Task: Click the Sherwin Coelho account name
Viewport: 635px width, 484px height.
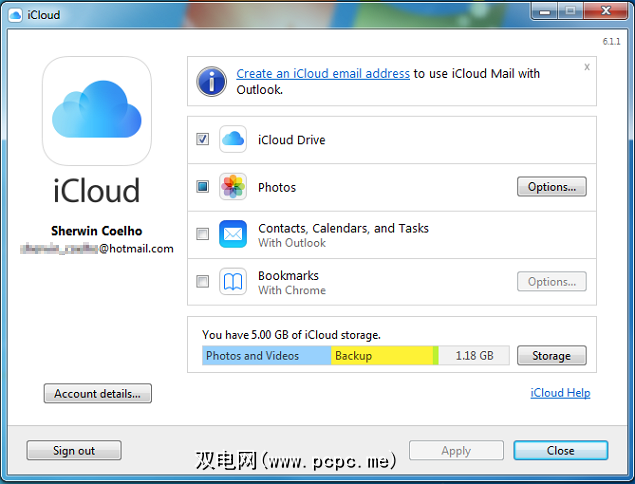Action: click(96, 231)
